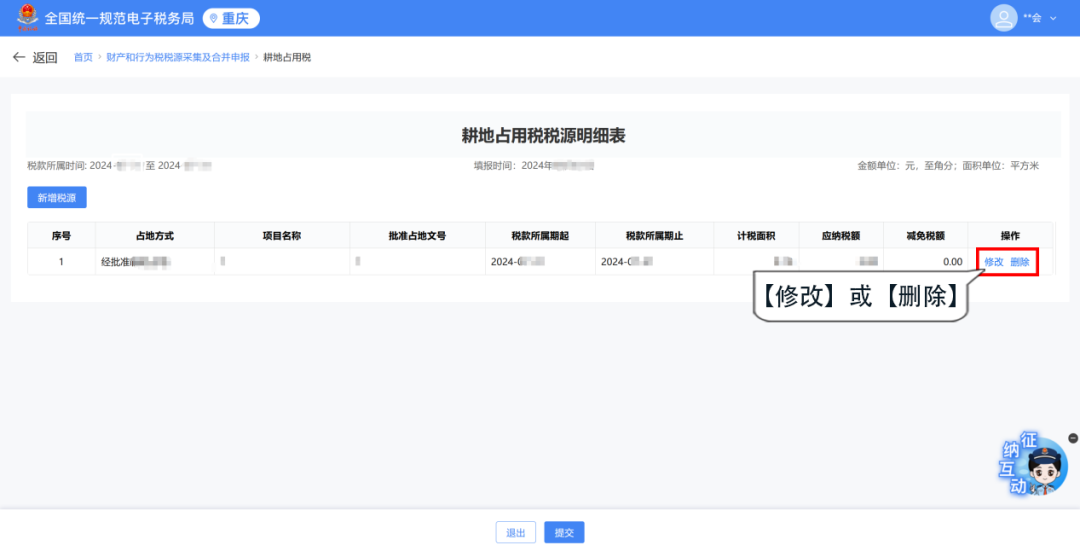Select the 项目名称 column header

(x=282, y=236)
